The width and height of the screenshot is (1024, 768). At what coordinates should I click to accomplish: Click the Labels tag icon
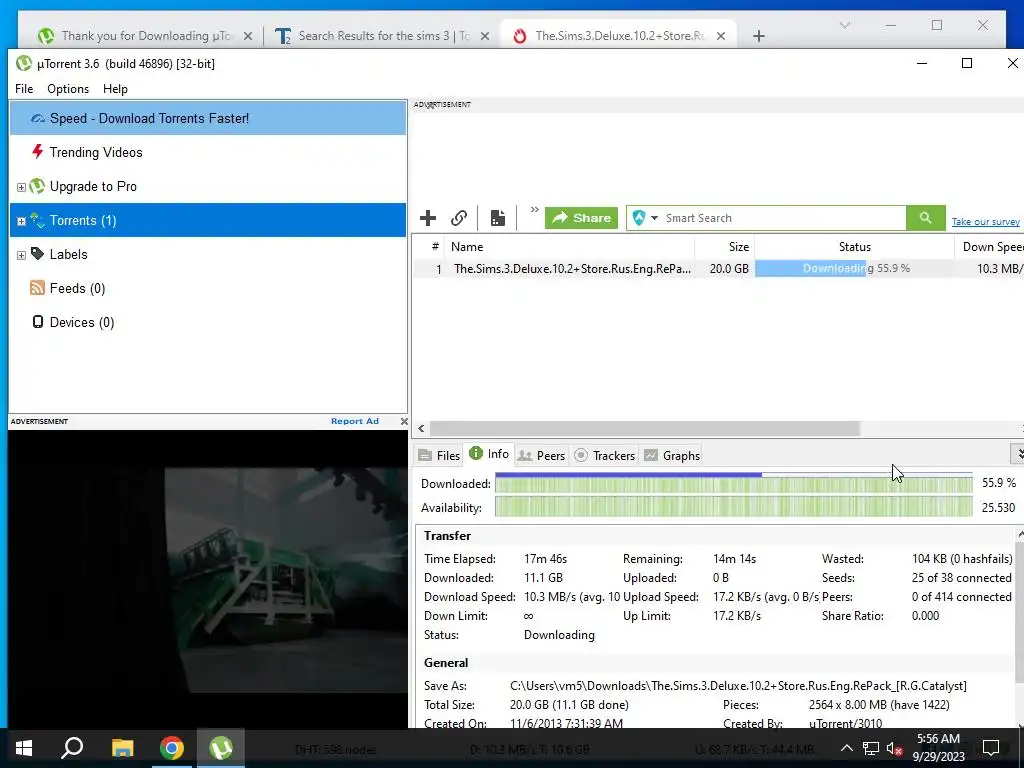click(x=37, y=253)
